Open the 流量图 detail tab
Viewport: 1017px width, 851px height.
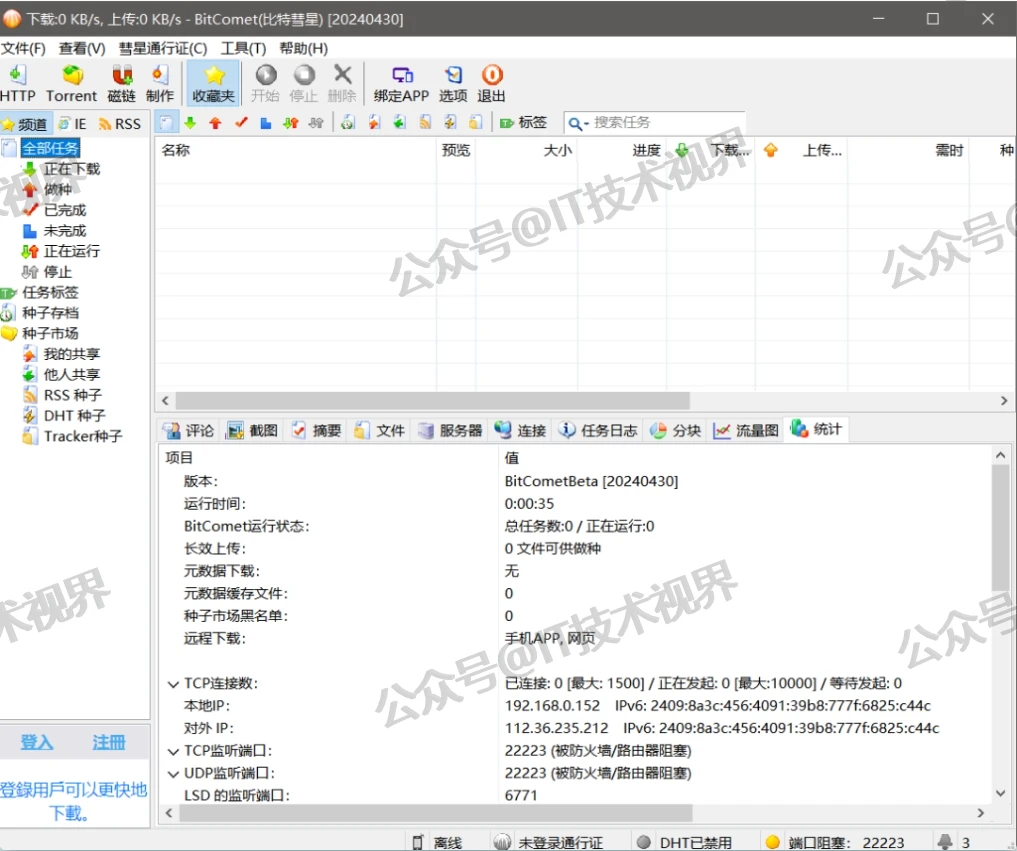click(746, 430)
